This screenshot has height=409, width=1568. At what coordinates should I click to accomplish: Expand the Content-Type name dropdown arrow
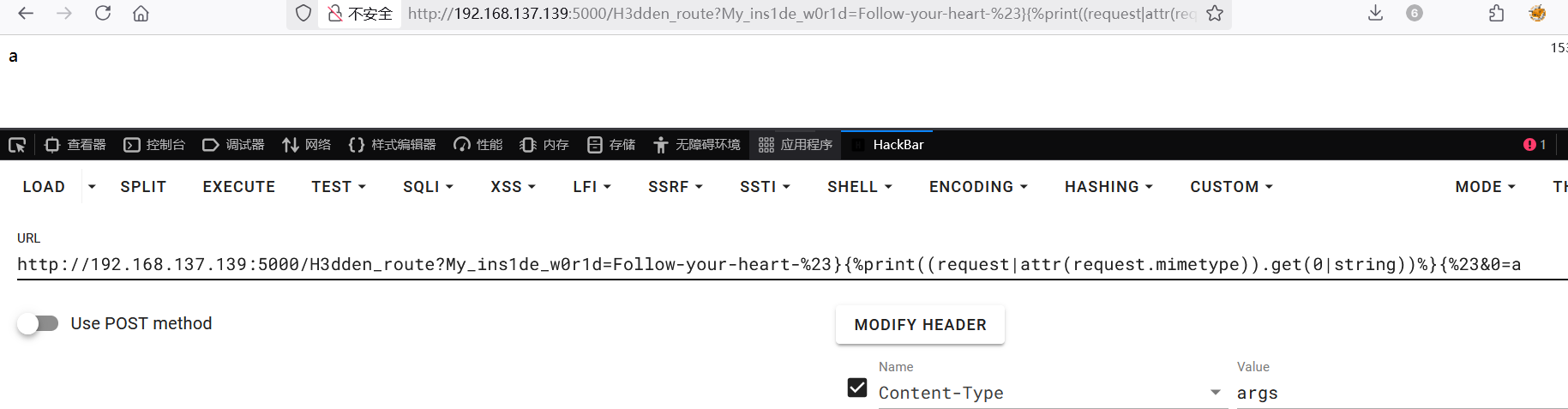(1215, 392)
